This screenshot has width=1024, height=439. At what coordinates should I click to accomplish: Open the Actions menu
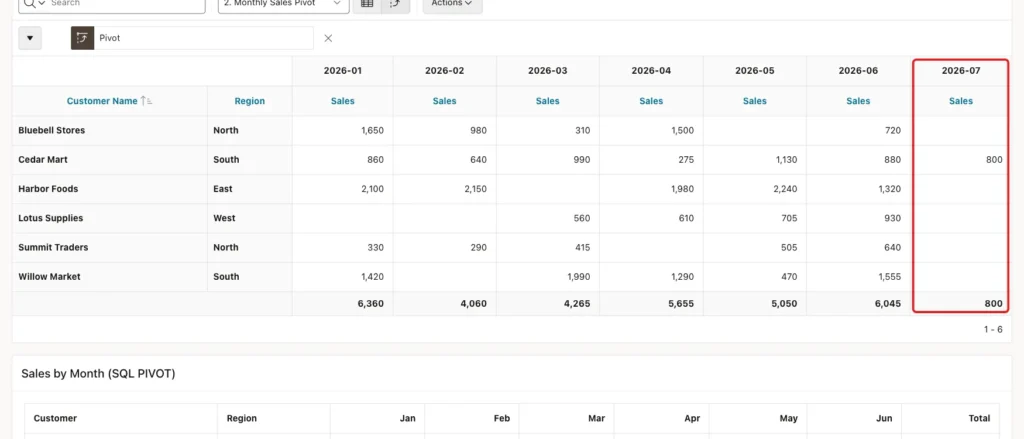point(452,3)
